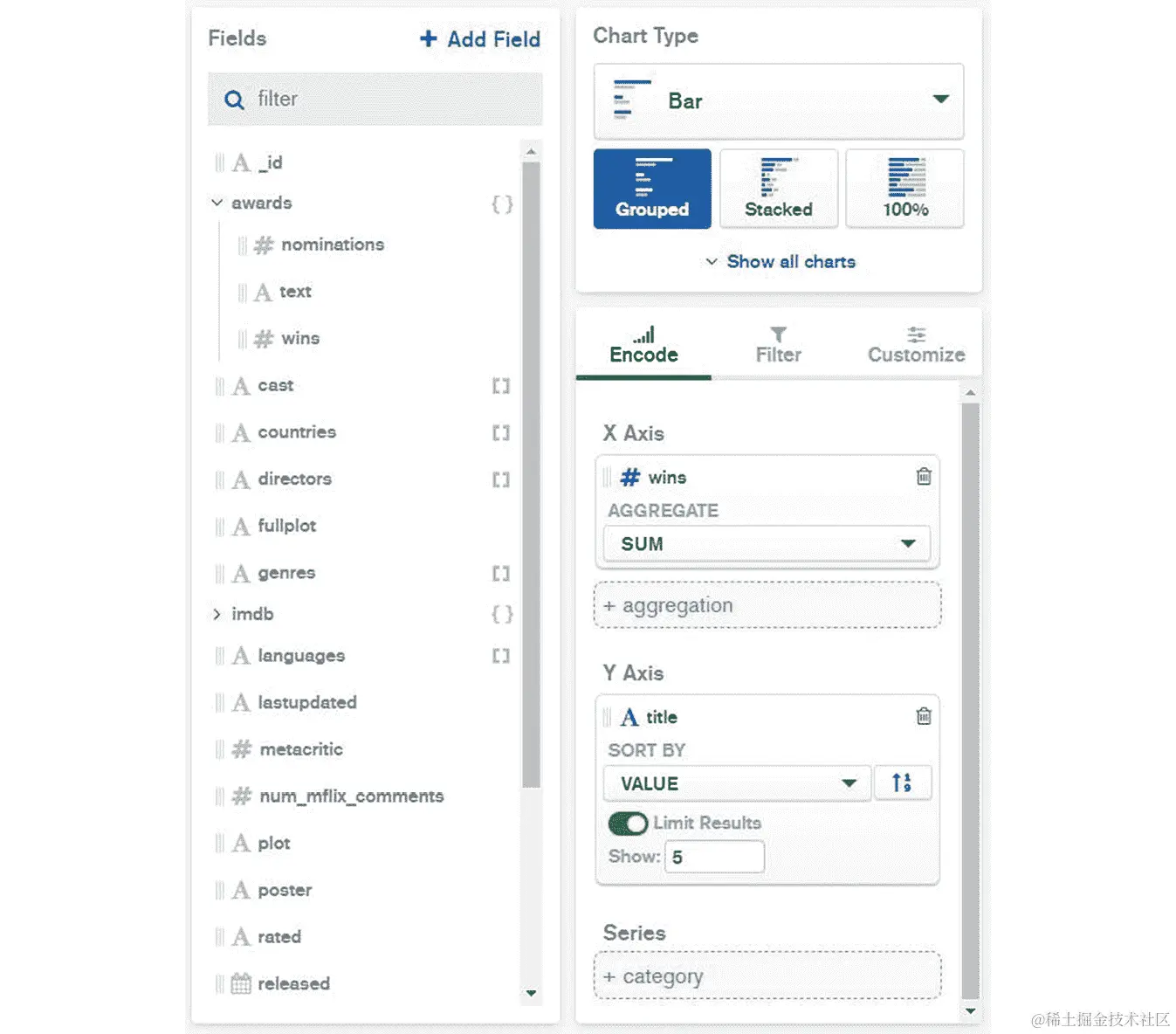Click the Bar chart icon in selector
Viewport: 1176px width, 1034px height.
631,100
